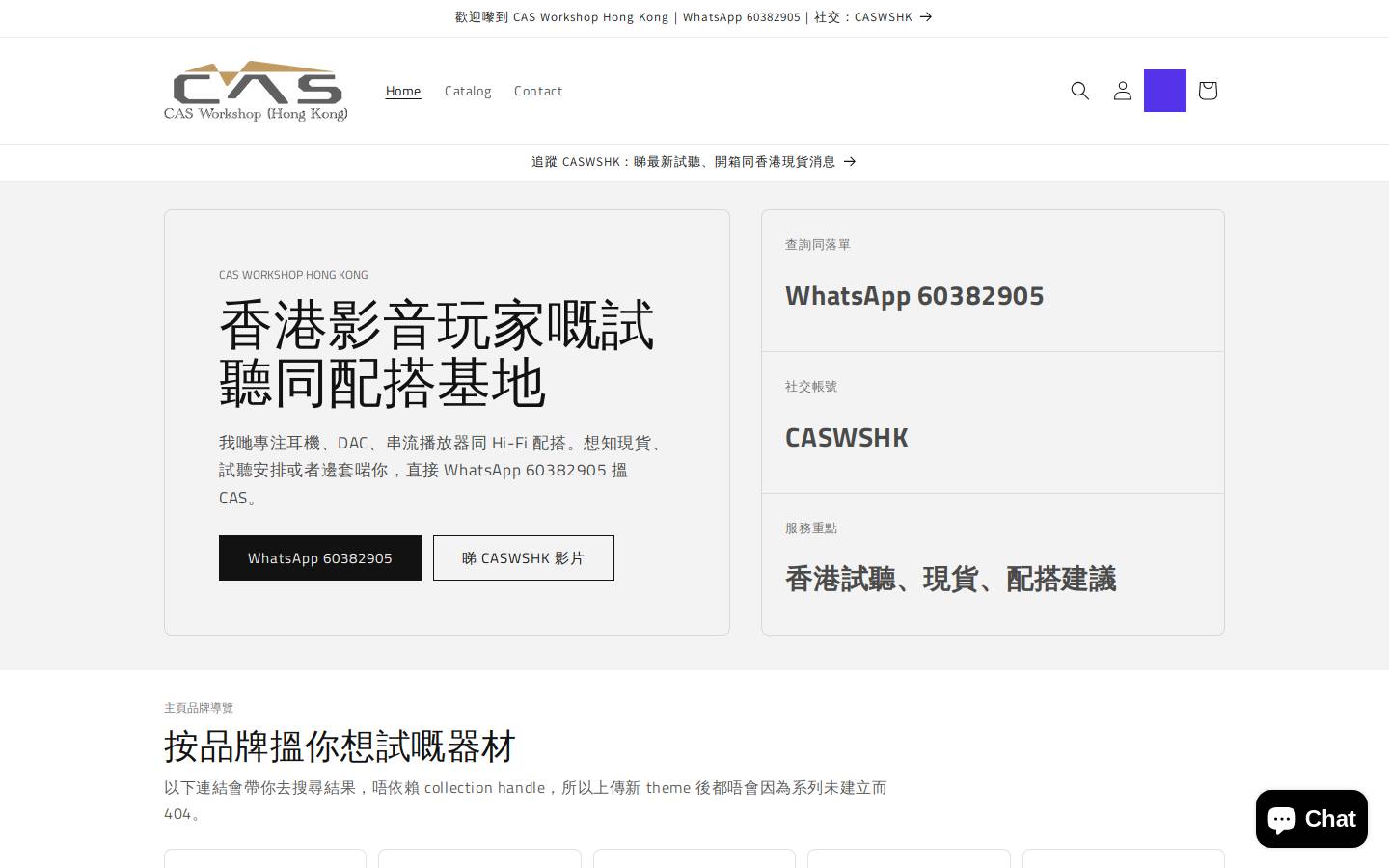Open the shopping cart icon
Image resolution: width=1389 pixels, height=868 pixels.
[x=1208, y=91]
